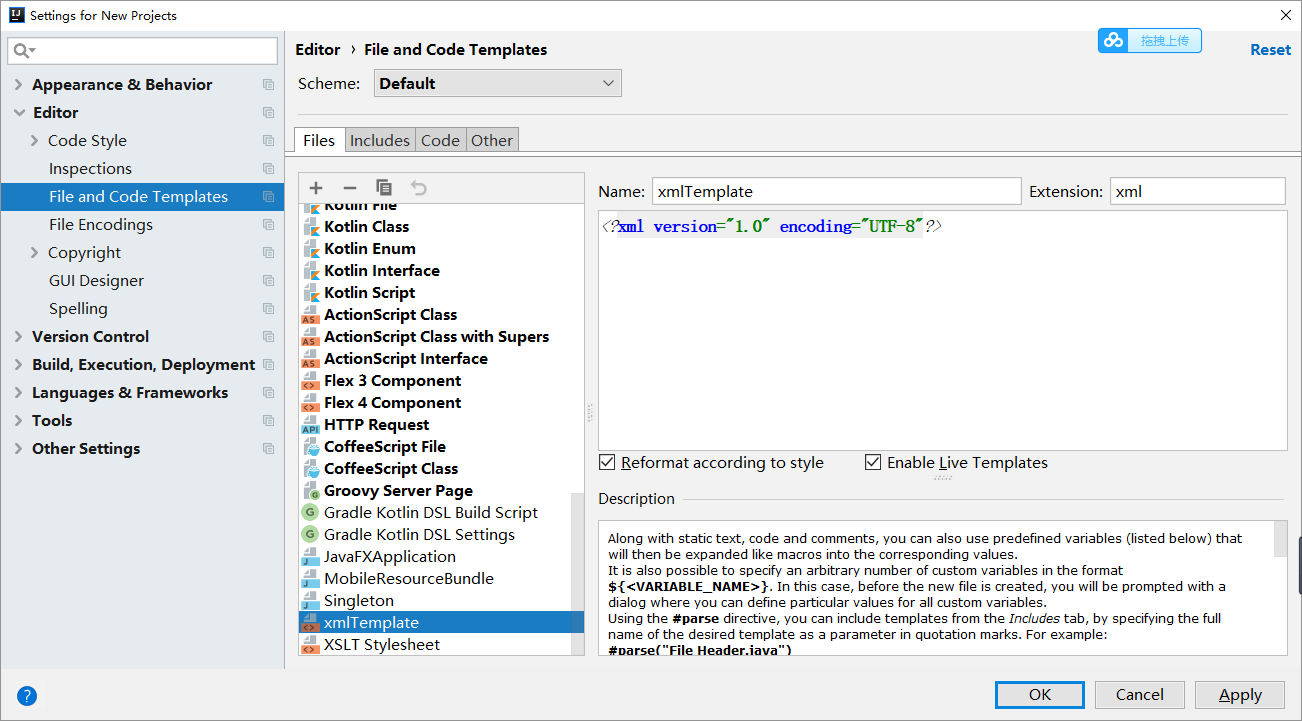The image size is (1302, 721).
Task: Open Inspections settings page
Action: [90, 169]
